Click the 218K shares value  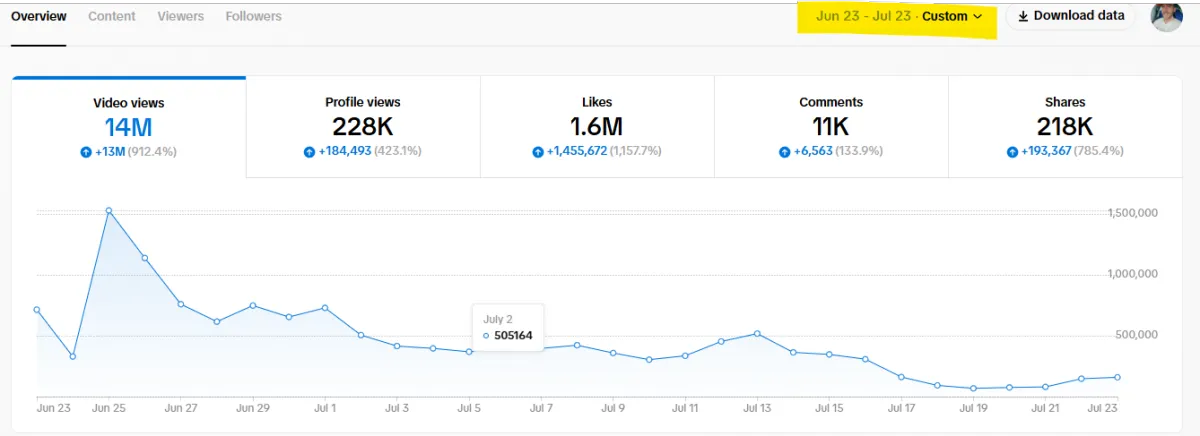[1065, 127]
